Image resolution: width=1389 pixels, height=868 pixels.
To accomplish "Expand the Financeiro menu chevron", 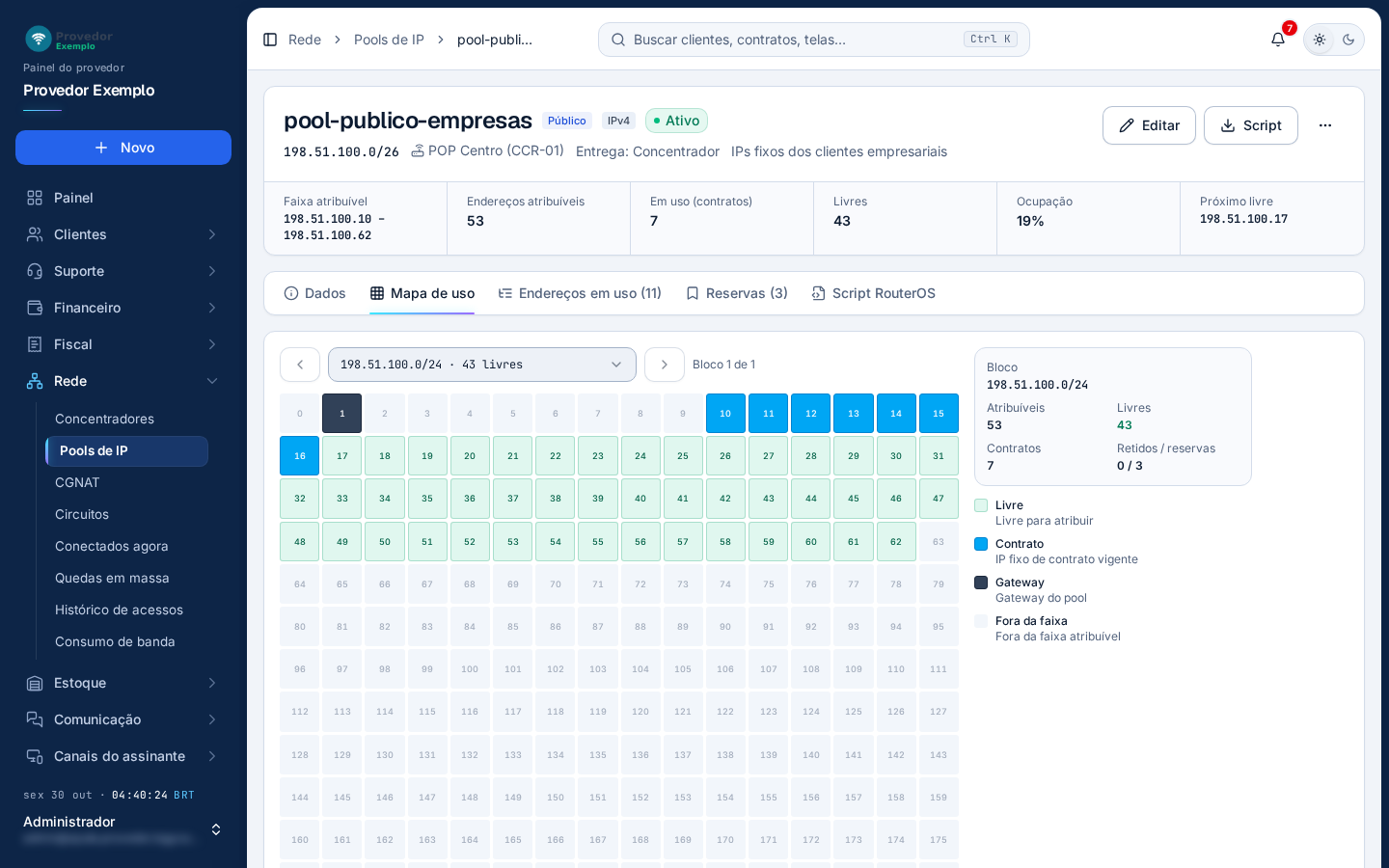I will (x=212, y=308).
